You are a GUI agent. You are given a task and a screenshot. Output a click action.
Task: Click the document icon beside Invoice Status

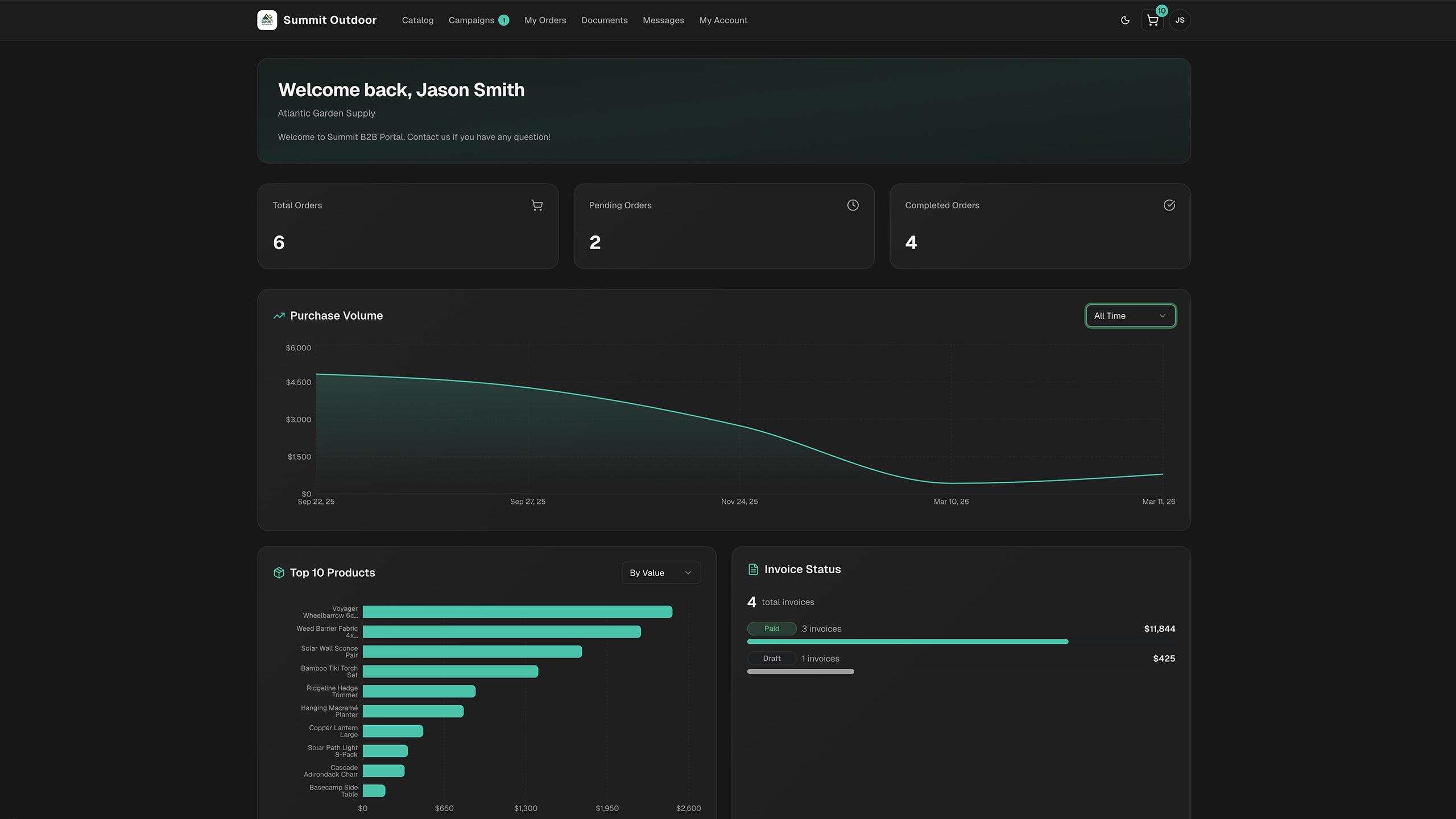click(x=752, y=569)
